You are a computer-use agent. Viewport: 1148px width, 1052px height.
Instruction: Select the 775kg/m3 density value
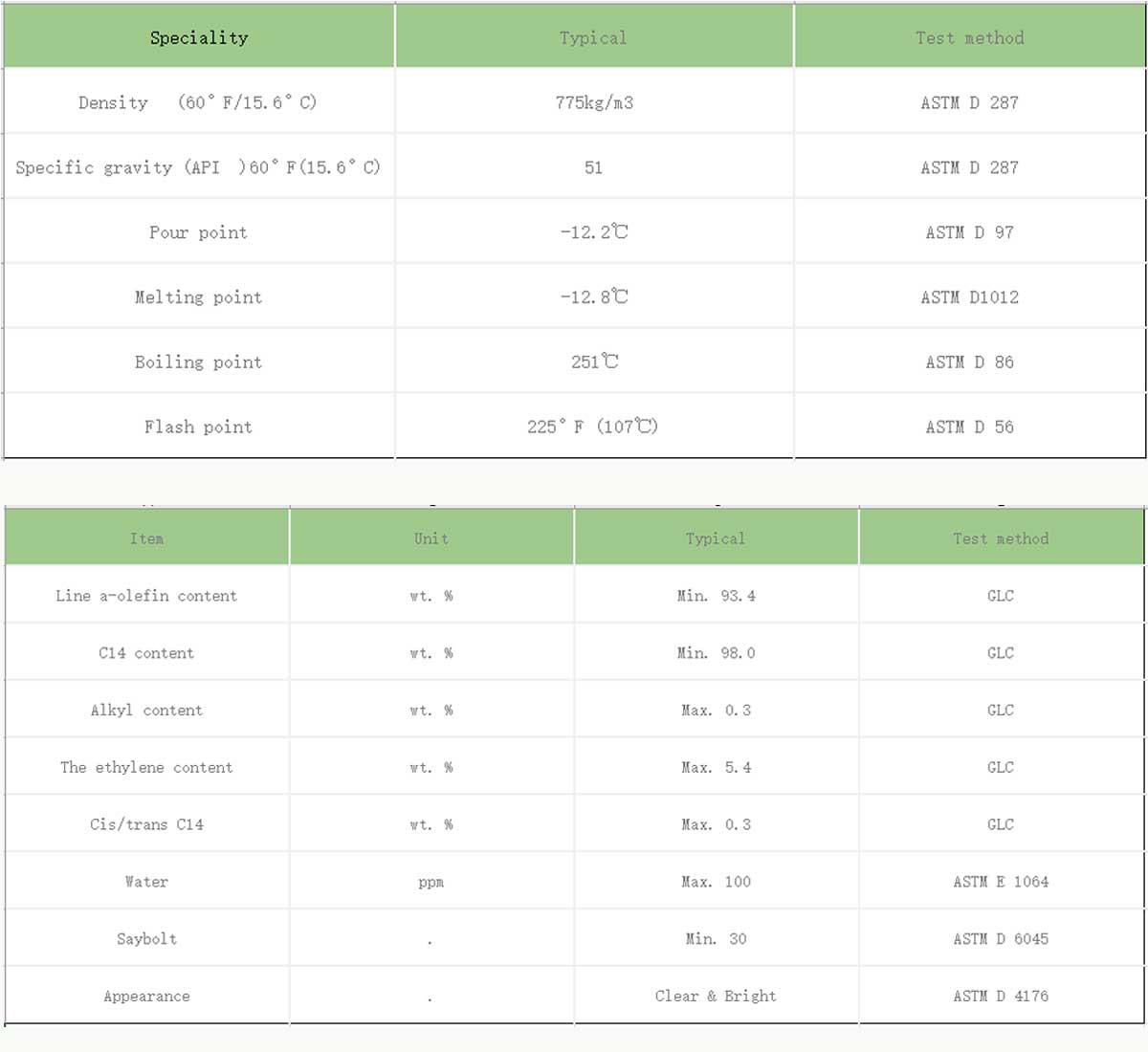pyautogui.click(x=594, y=102)
